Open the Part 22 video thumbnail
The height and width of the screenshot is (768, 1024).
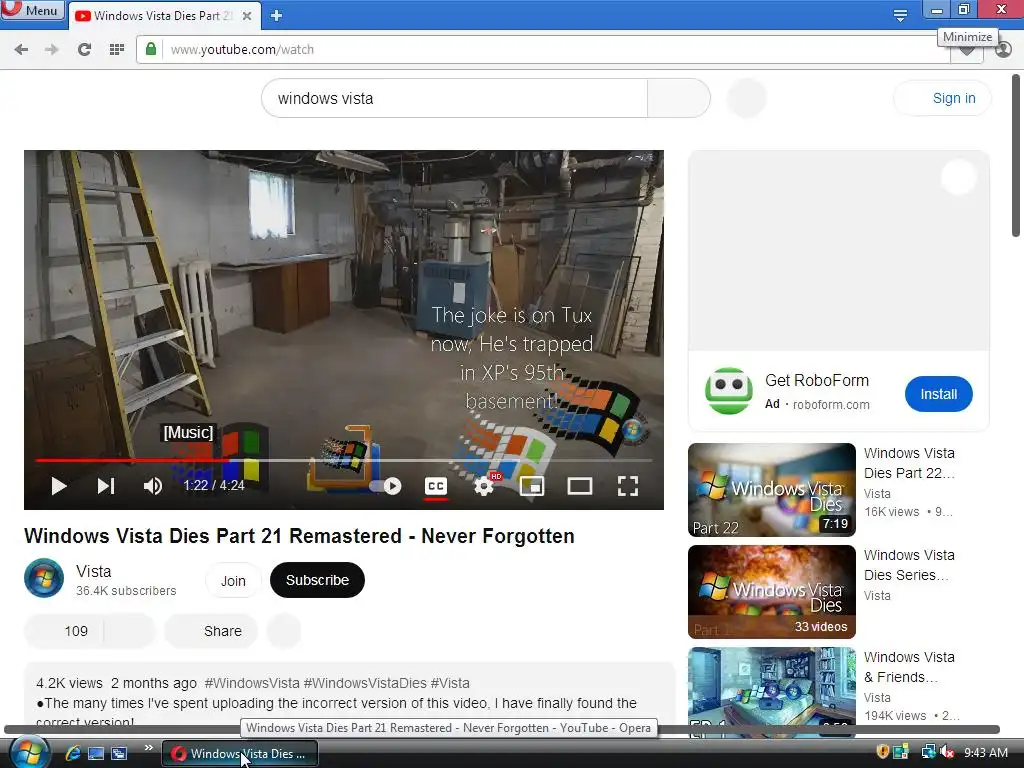coord(772,490)
